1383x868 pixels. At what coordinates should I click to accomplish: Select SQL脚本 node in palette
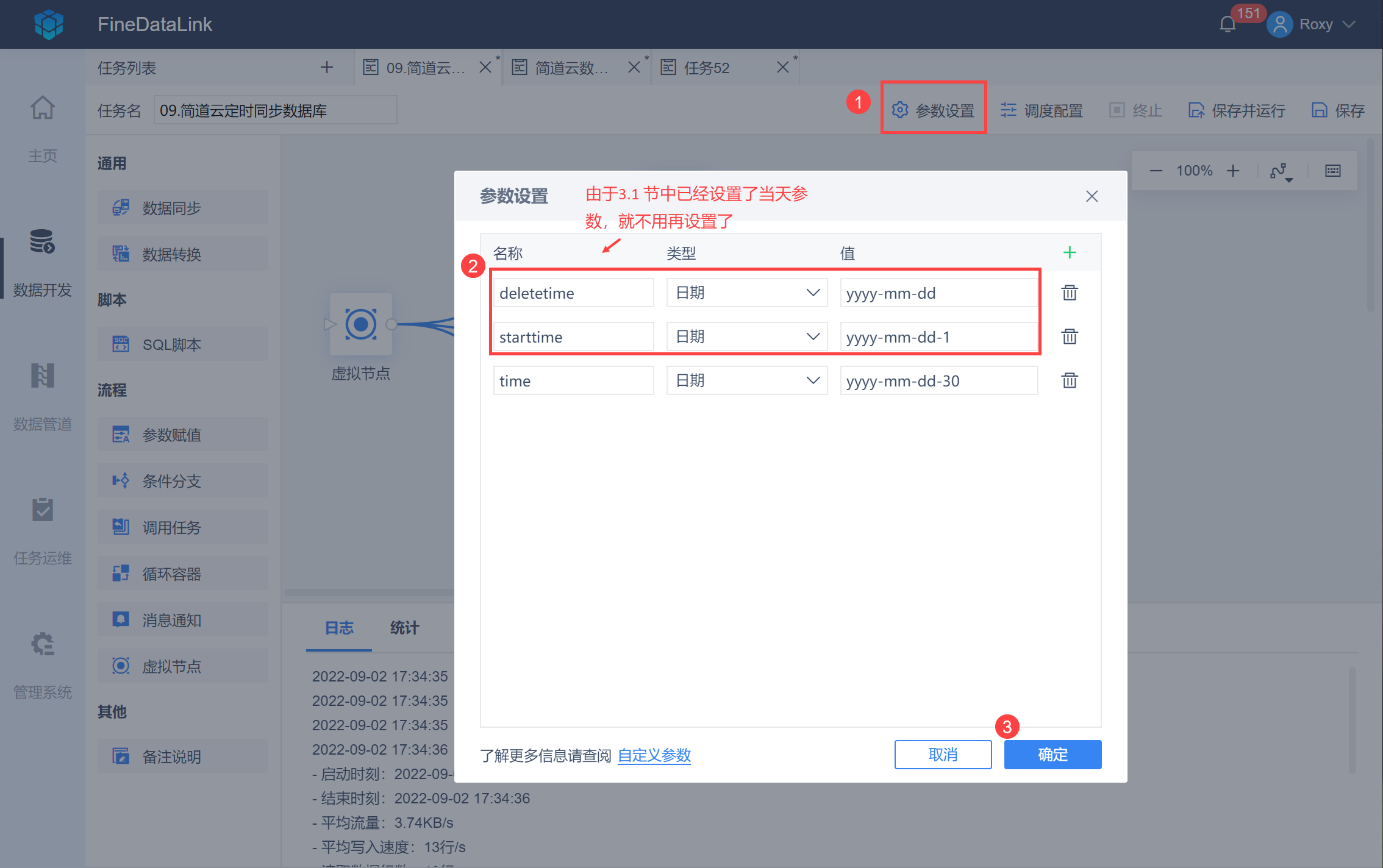point(183,344)
